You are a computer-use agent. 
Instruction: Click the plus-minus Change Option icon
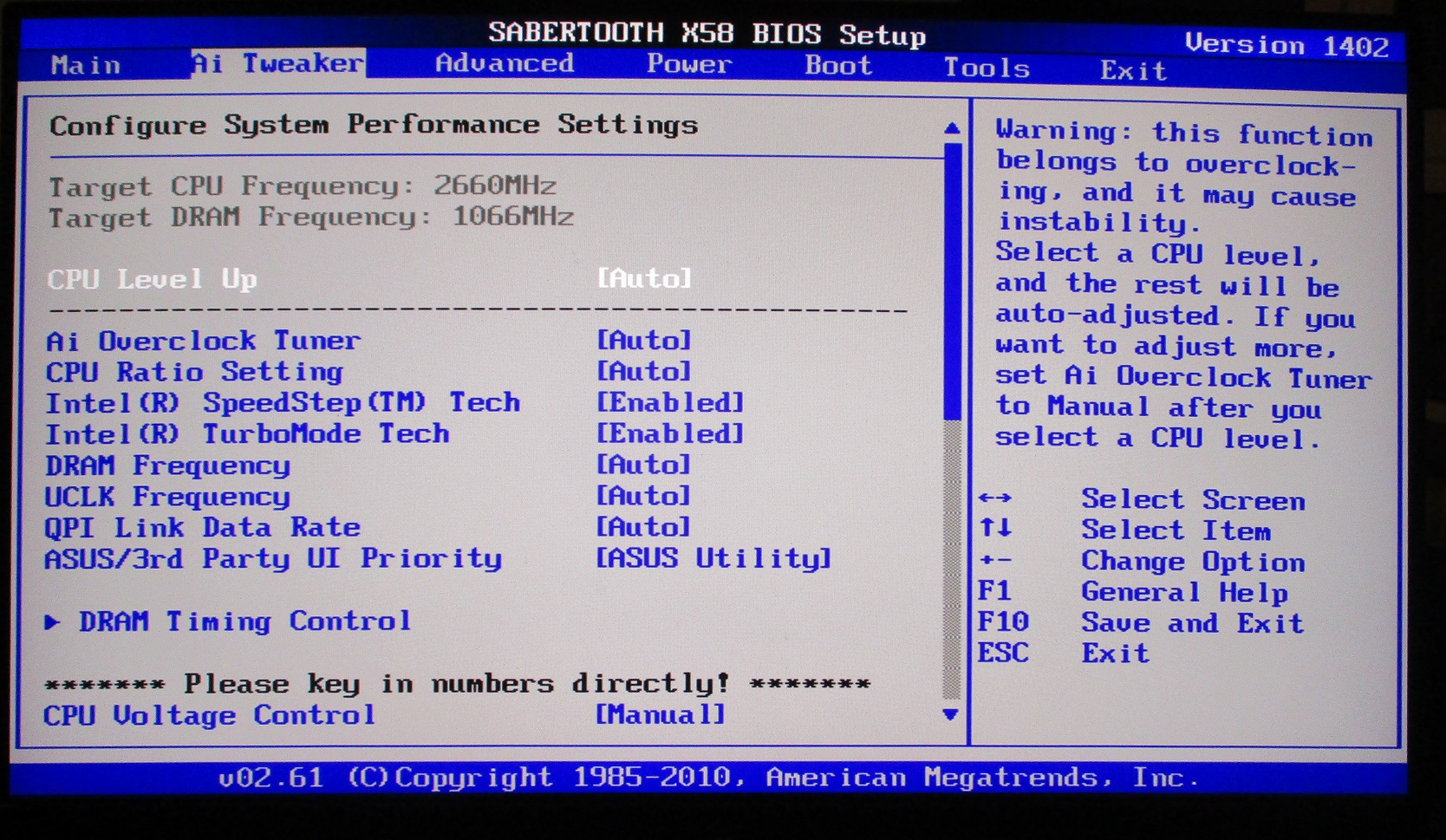(x=995, y=560)
